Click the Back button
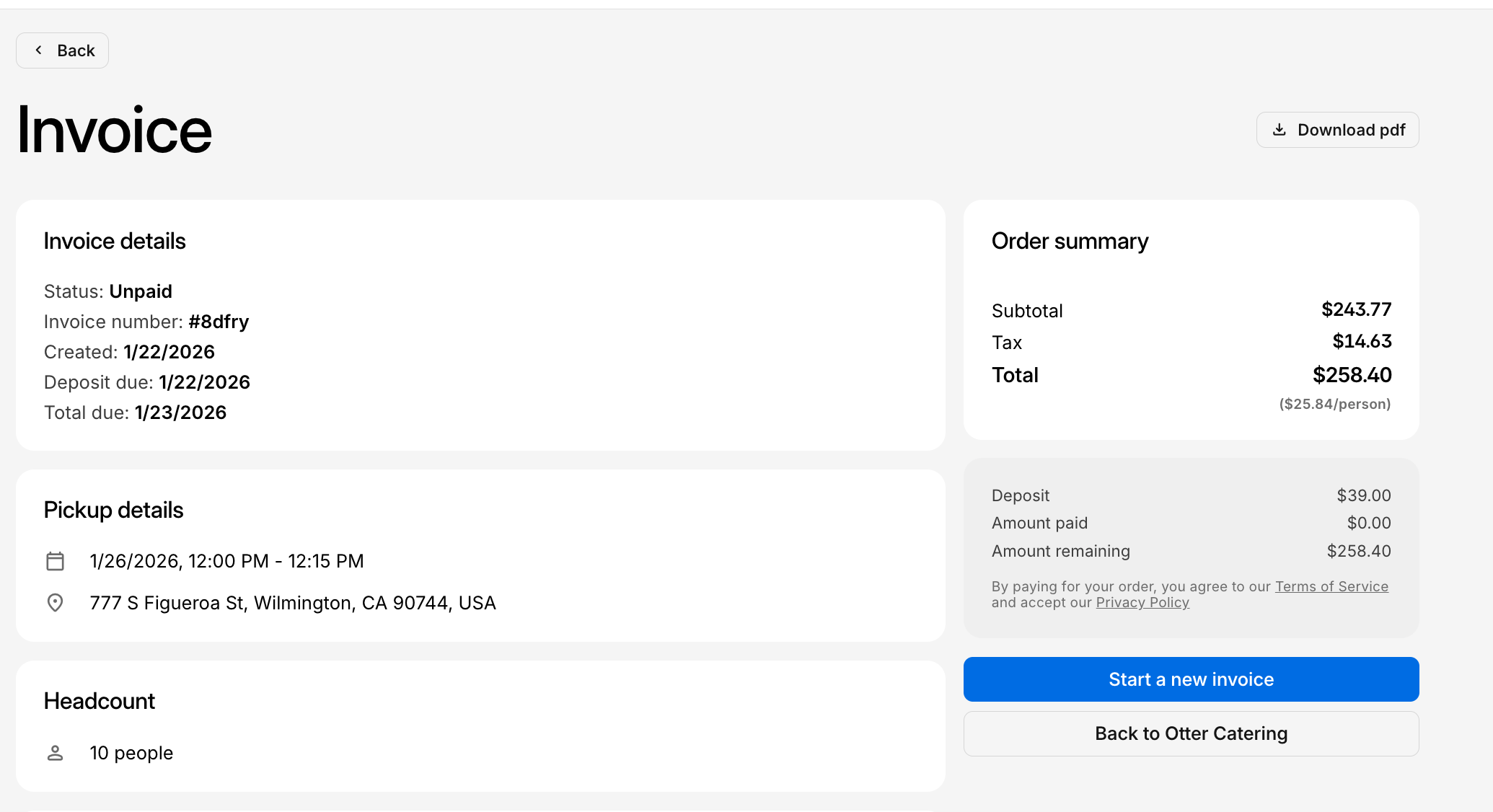Viewport: 1493px width, 812px height. pyautogui.click(x=62, y=50)
